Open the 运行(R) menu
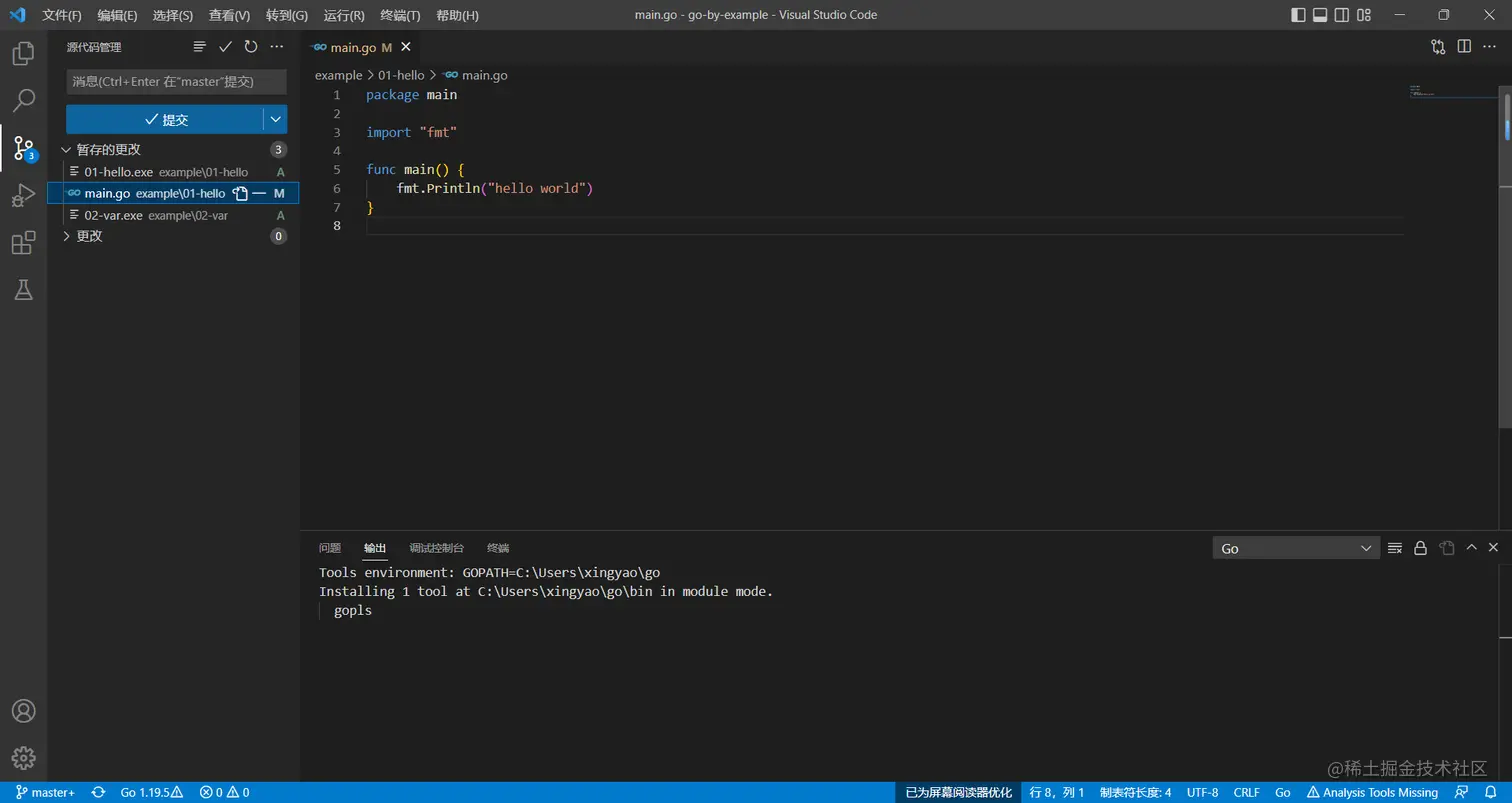 (x=345, y=16)
